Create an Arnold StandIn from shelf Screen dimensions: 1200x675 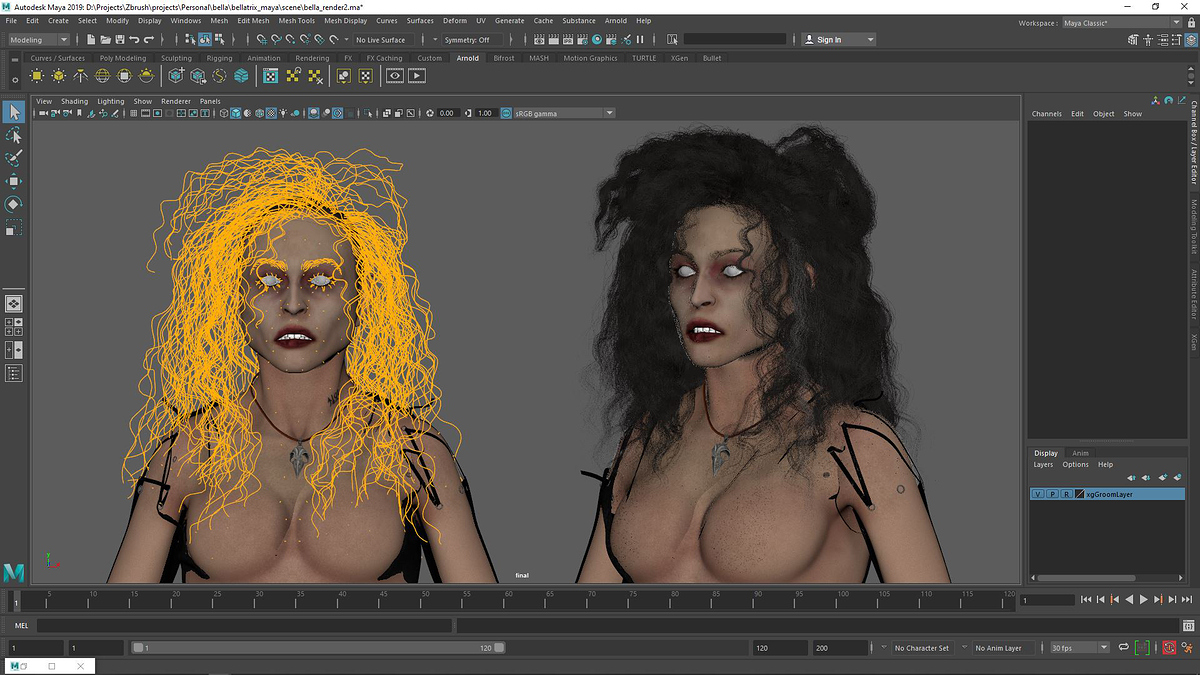(x=176, y=75)
